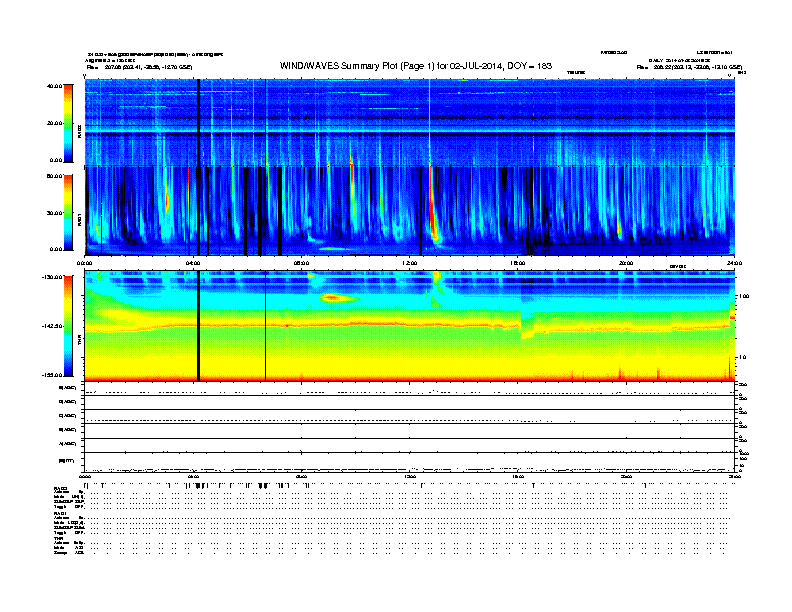Select the 30.00 label on RAD1 color scale
792x612 pixels.
54,213
